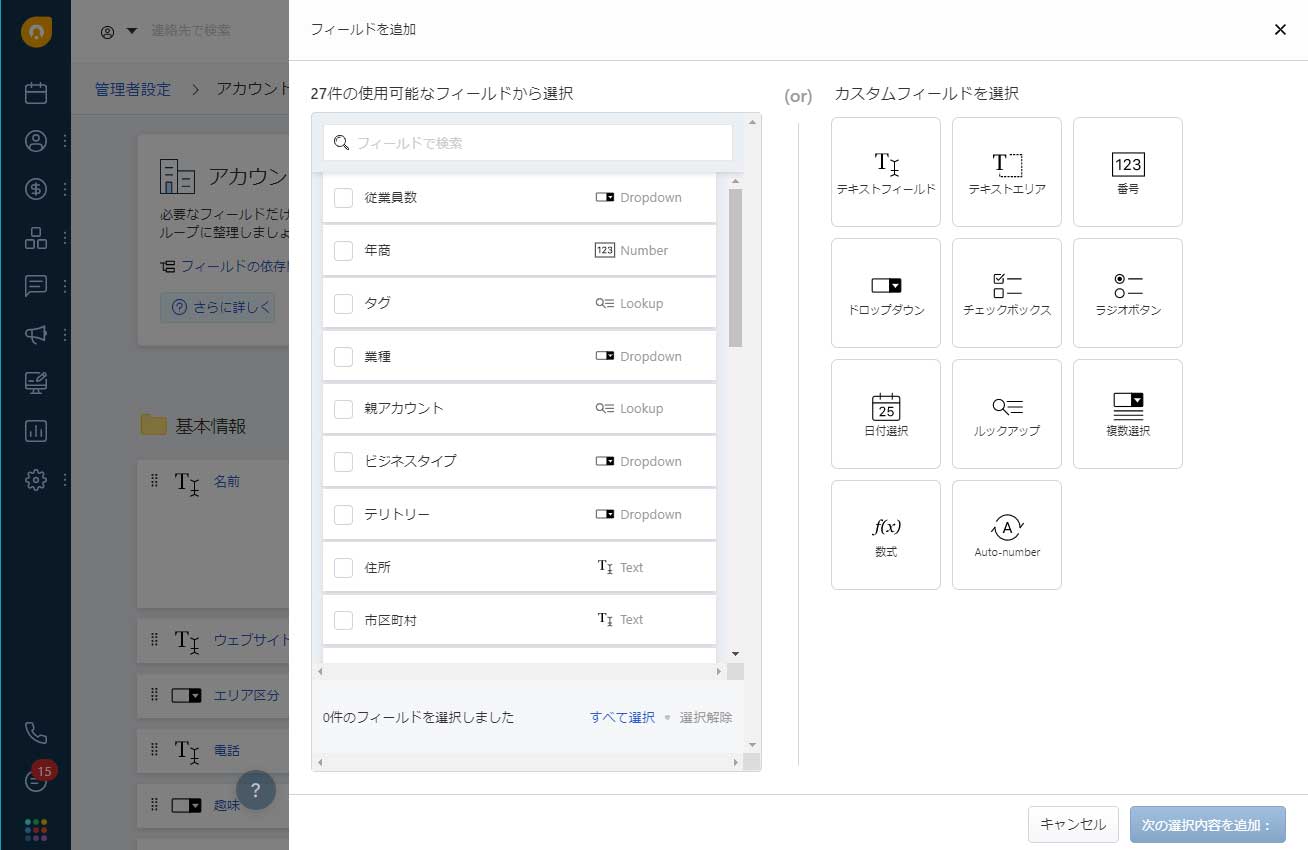Click the フィールドで検索 search box
The width and height of the screenshot is (1308, 850).
coord(528,143)
